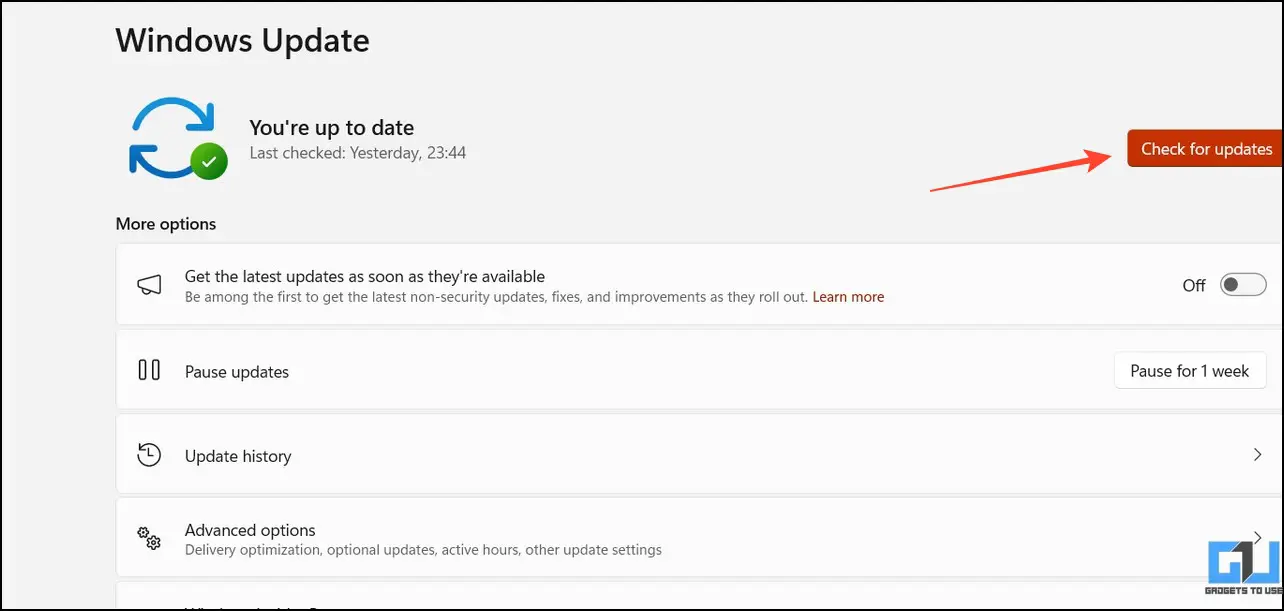The height and width of the screenshot is (611, 1284).
Task: Click the Update history clock icon
Action: click(x=149, y=455)
